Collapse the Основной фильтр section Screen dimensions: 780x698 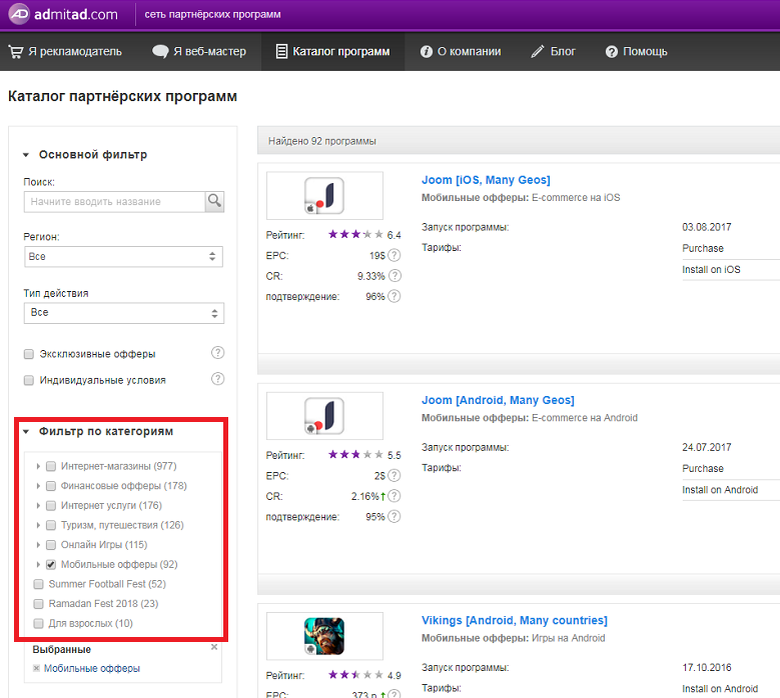pos(26,155)
